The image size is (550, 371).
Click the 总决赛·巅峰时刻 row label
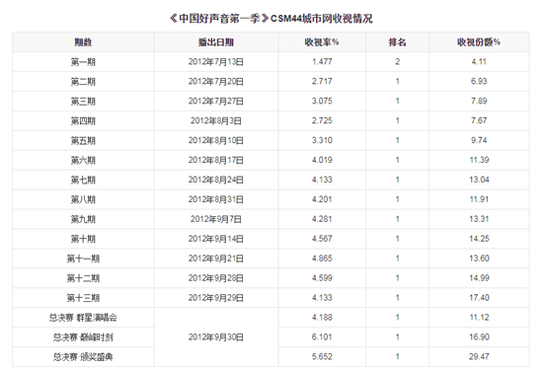(x=83, y=337)
